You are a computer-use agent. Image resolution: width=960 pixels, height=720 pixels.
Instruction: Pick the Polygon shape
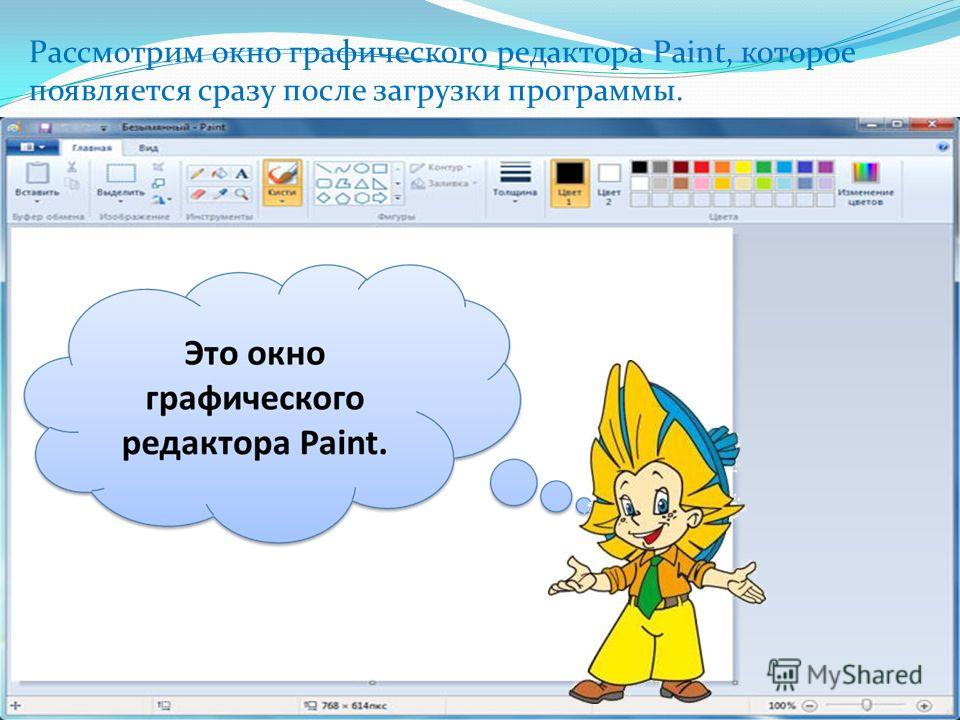click(343, 183)
